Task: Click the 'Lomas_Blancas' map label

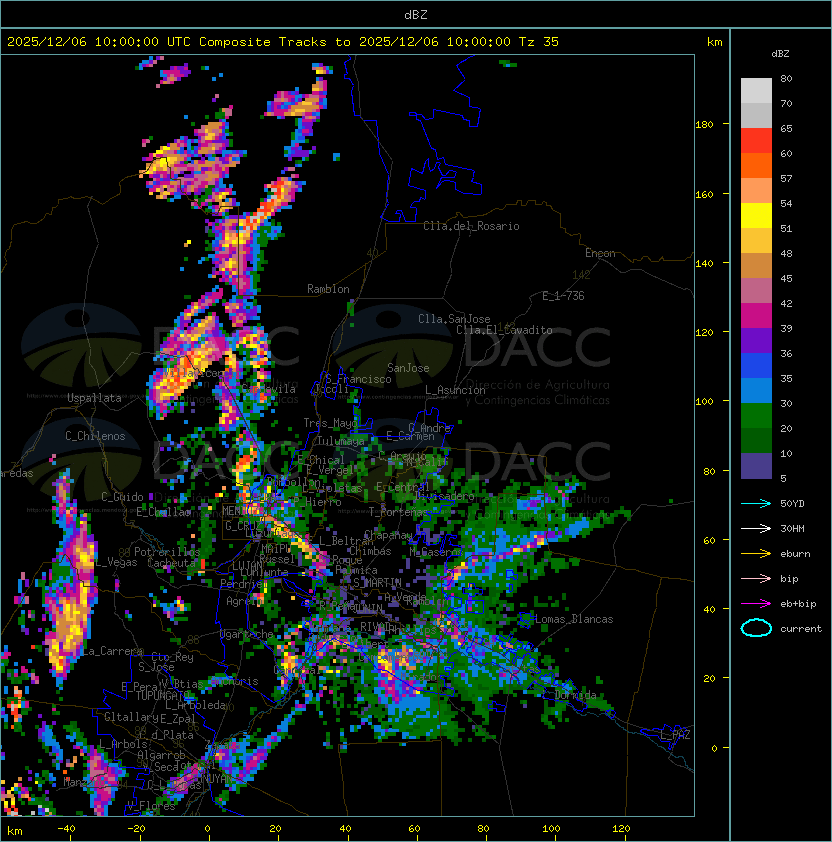Action: [x=574, y=619]
